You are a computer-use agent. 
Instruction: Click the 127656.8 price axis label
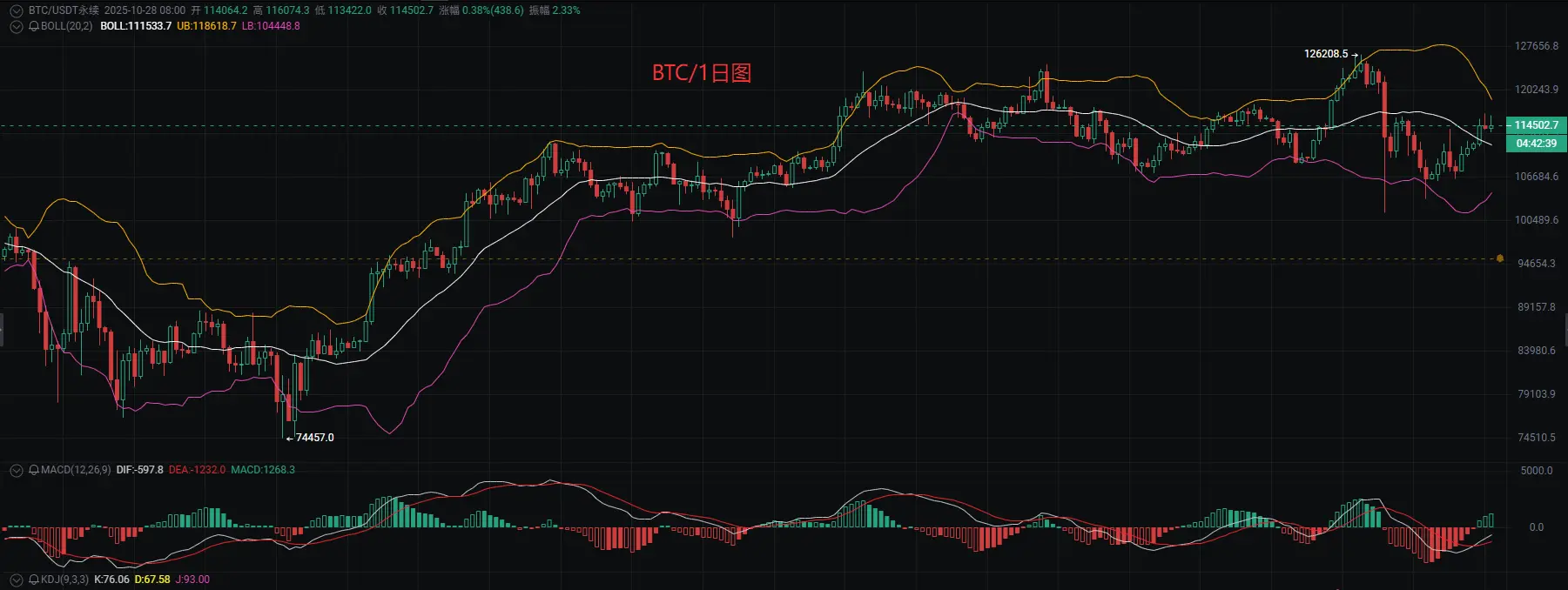point(1537,46)
